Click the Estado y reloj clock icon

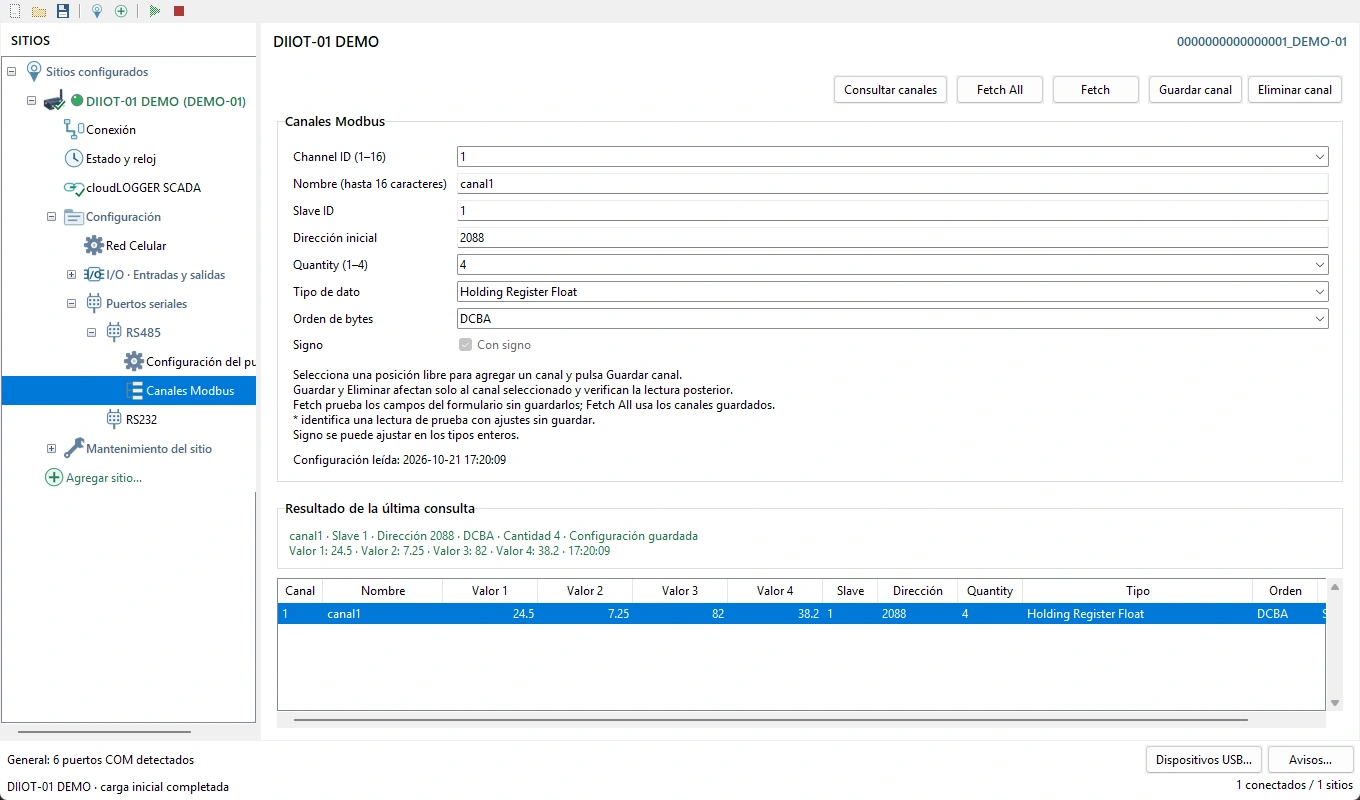(74, 158)
